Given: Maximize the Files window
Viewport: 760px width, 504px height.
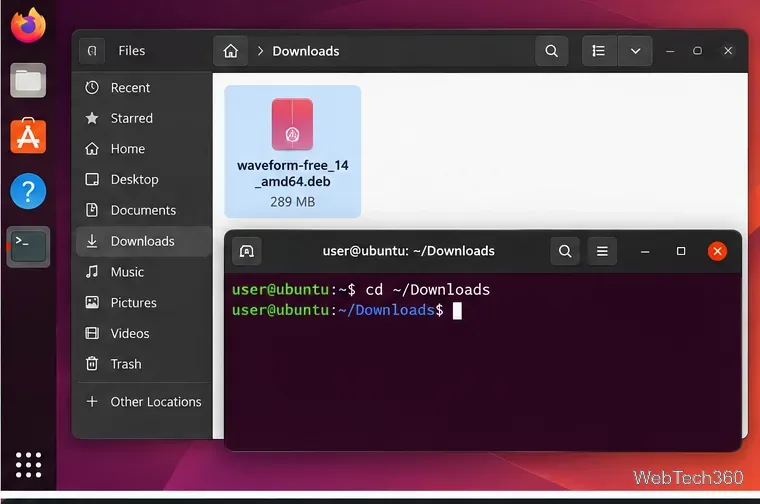Looking at the screenshot, I should click(x=697, y=51).
